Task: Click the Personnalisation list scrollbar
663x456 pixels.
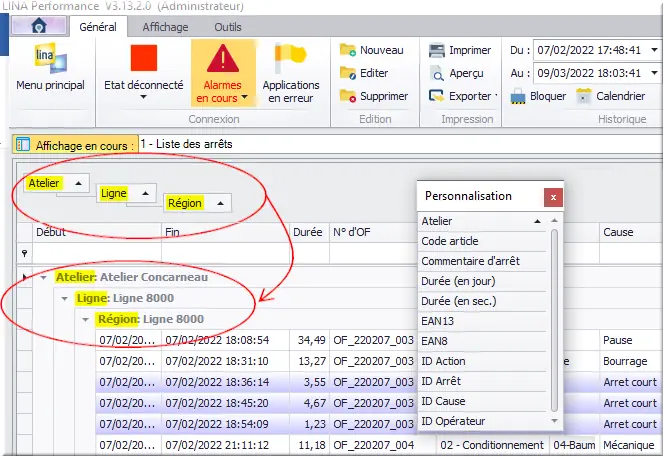Action: click(x=555, y=320)
